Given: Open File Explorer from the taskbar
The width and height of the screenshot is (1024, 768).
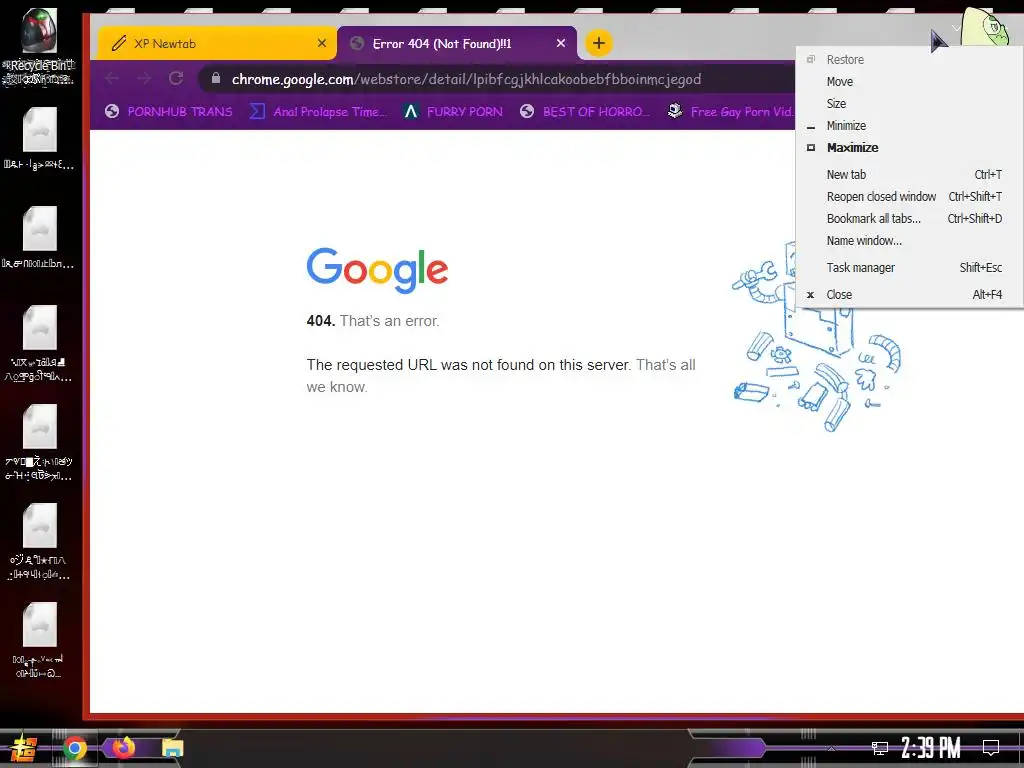Looking at the screenshot, I should pos(172,748).
